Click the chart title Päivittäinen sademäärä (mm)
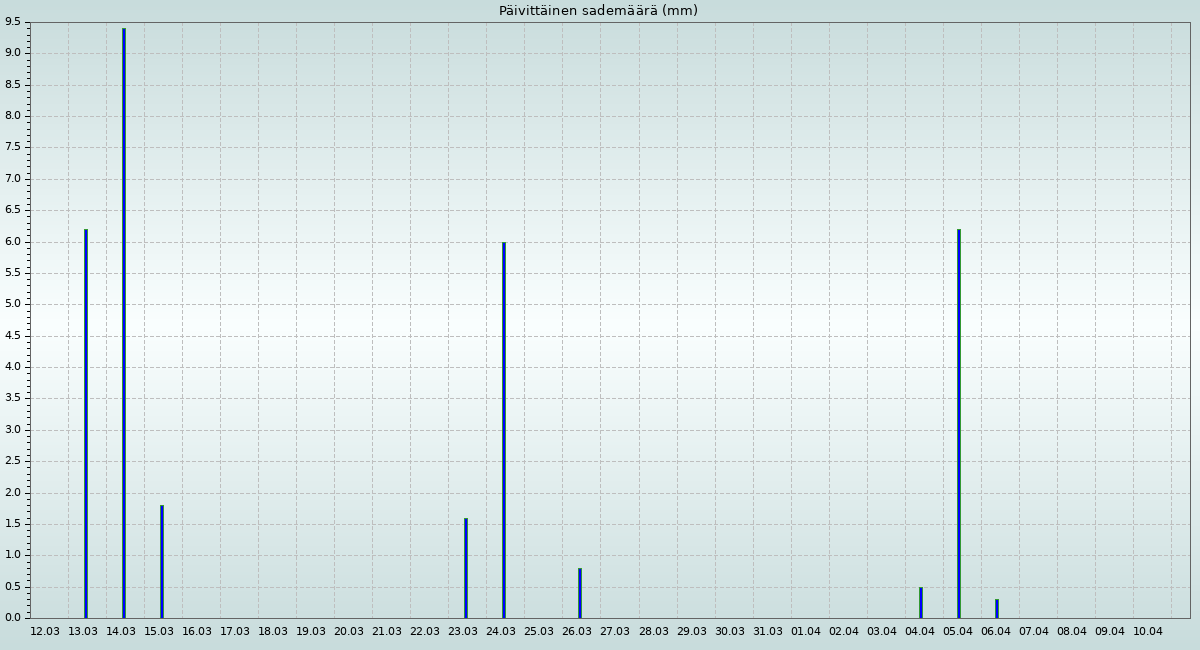 click(x=598, y=11)
